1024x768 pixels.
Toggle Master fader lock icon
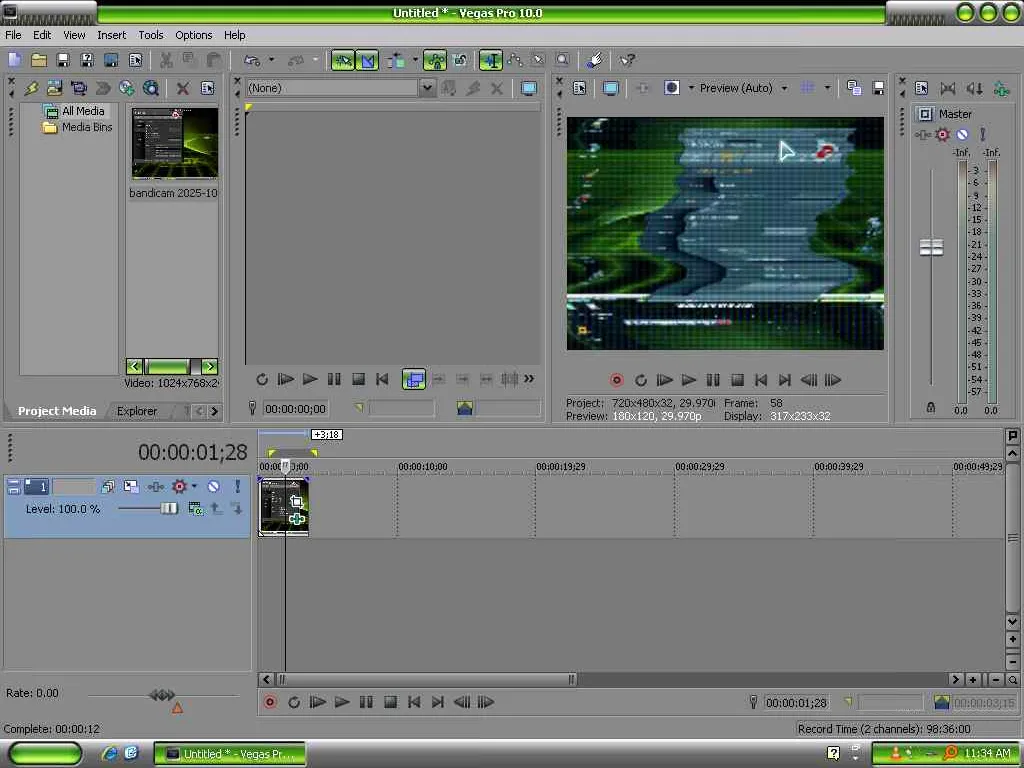931,408
